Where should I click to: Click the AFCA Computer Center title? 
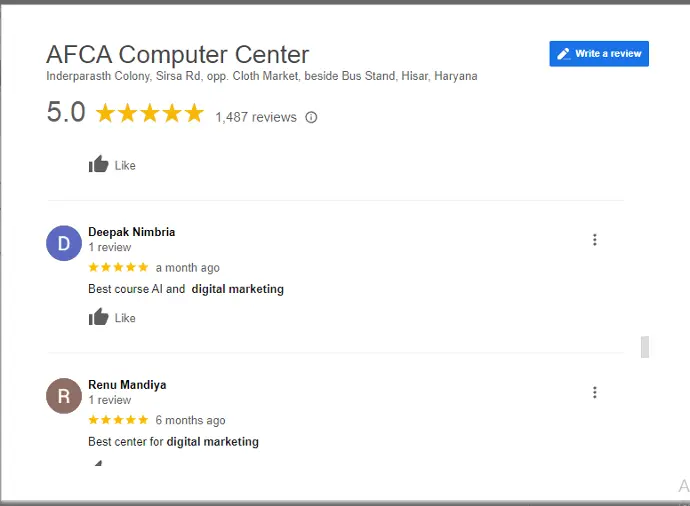pos(178,55)
